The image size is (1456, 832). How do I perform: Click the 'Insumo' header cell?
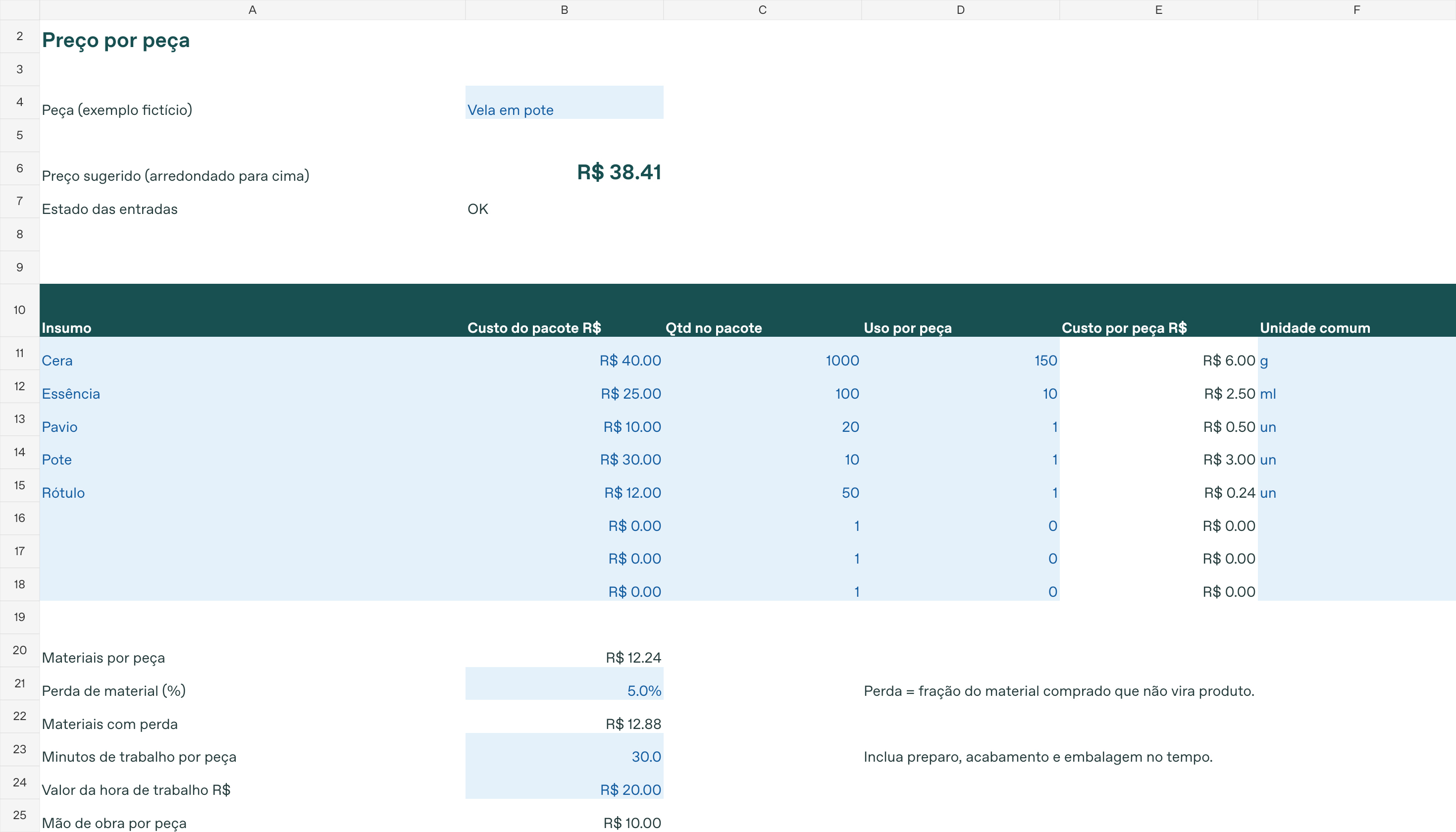pyautogui.click(x=252, y=311)
